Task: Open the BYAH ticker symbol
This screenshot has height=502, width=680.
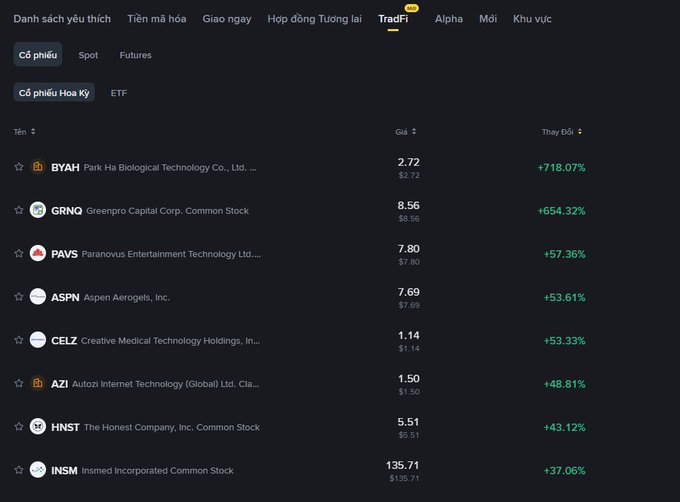Action: click(x=65, y=167)
